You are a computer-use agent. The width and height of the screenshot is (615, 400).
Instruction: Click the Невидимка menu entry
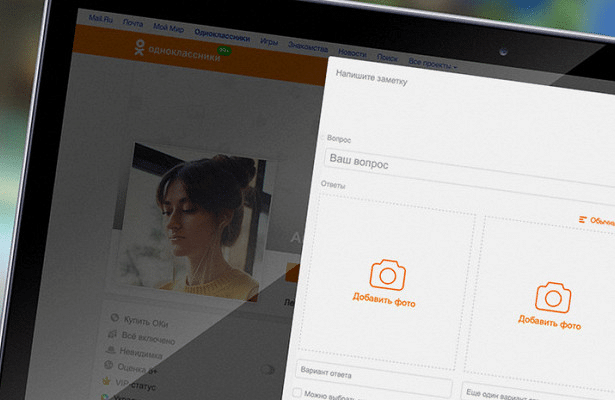pyautogui.click(x=141, y=353)
